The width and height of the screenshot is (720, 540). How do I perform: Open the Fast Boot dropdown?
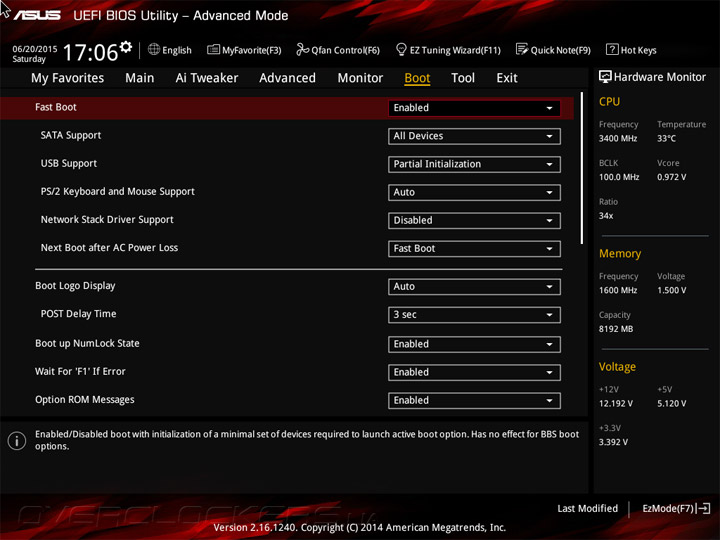pyautogui.click(x=474, y=108)
